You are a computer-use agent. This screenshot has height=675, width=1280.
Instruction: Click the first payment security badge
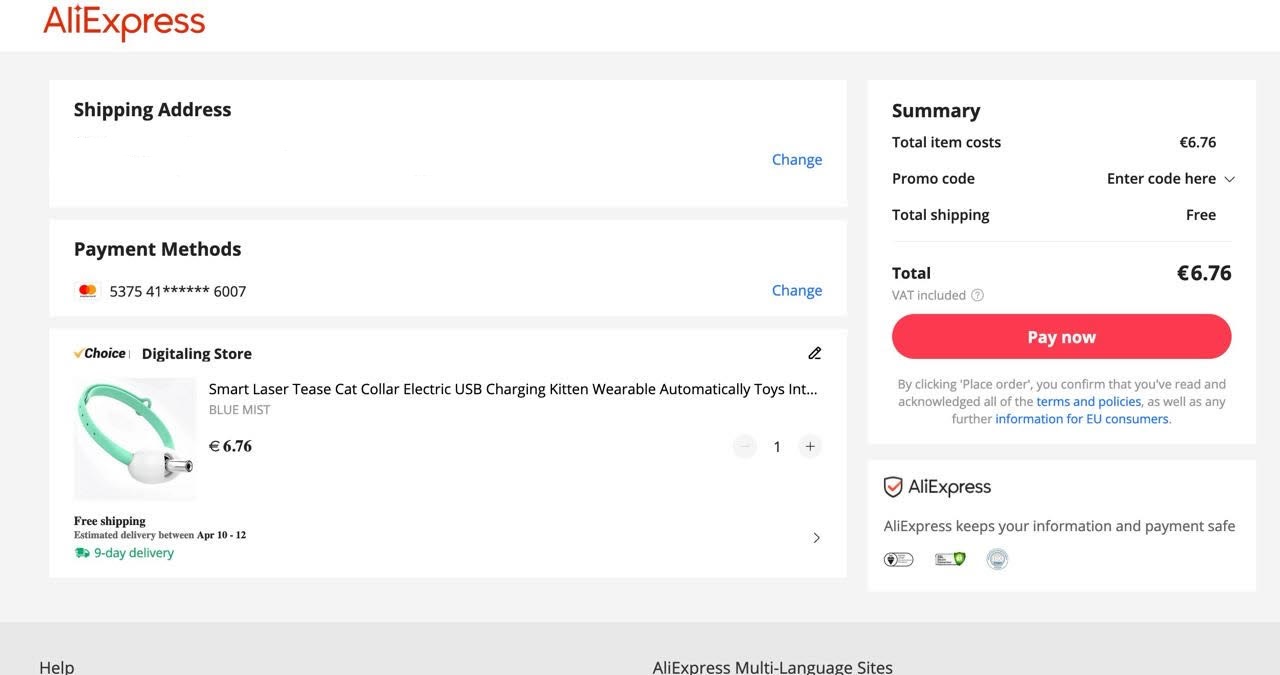[x=898, y=559]
